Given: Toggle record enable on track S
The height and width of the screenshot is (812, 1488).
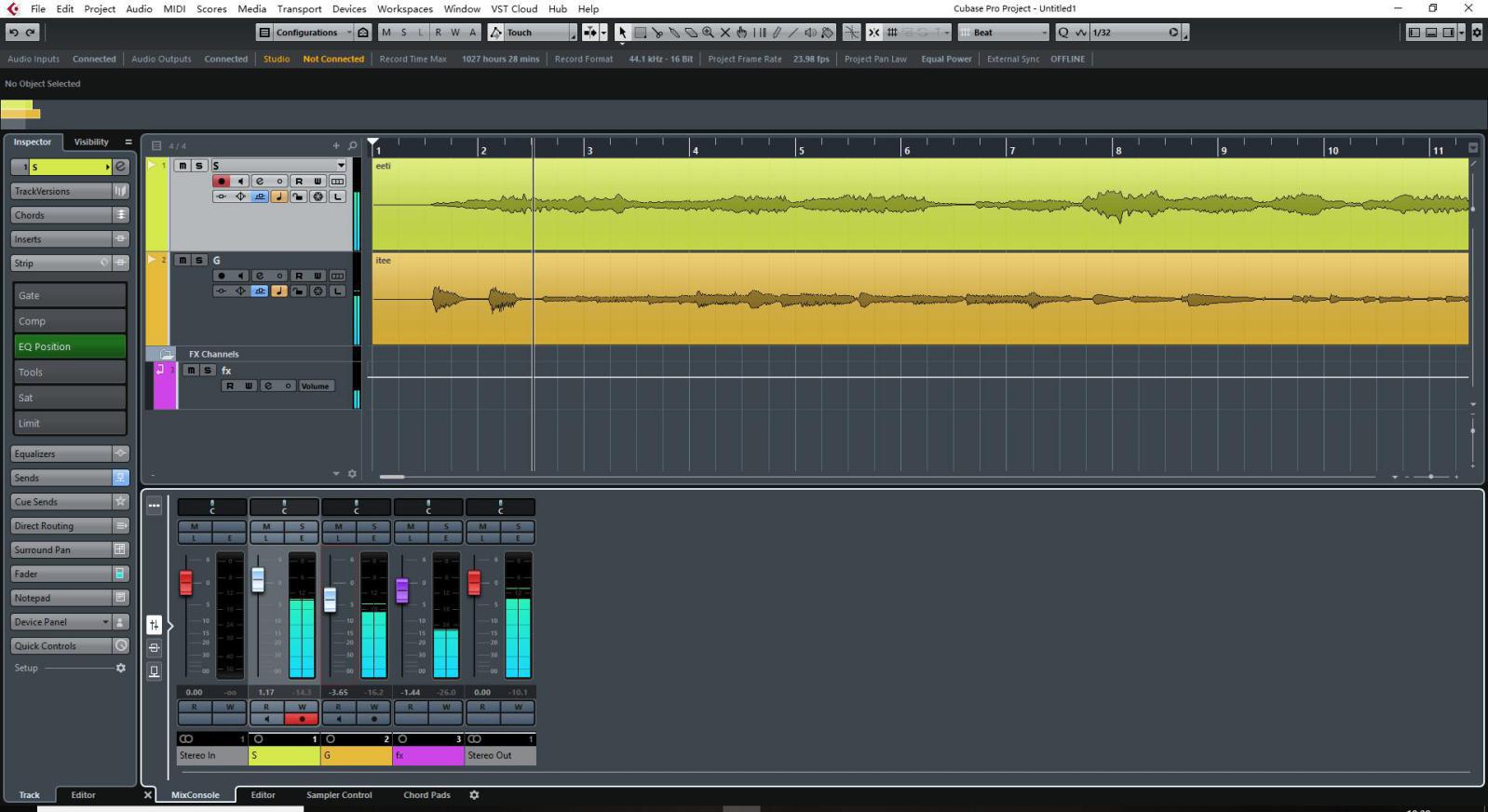Looking at the screenshot, I should click(221, 182).
